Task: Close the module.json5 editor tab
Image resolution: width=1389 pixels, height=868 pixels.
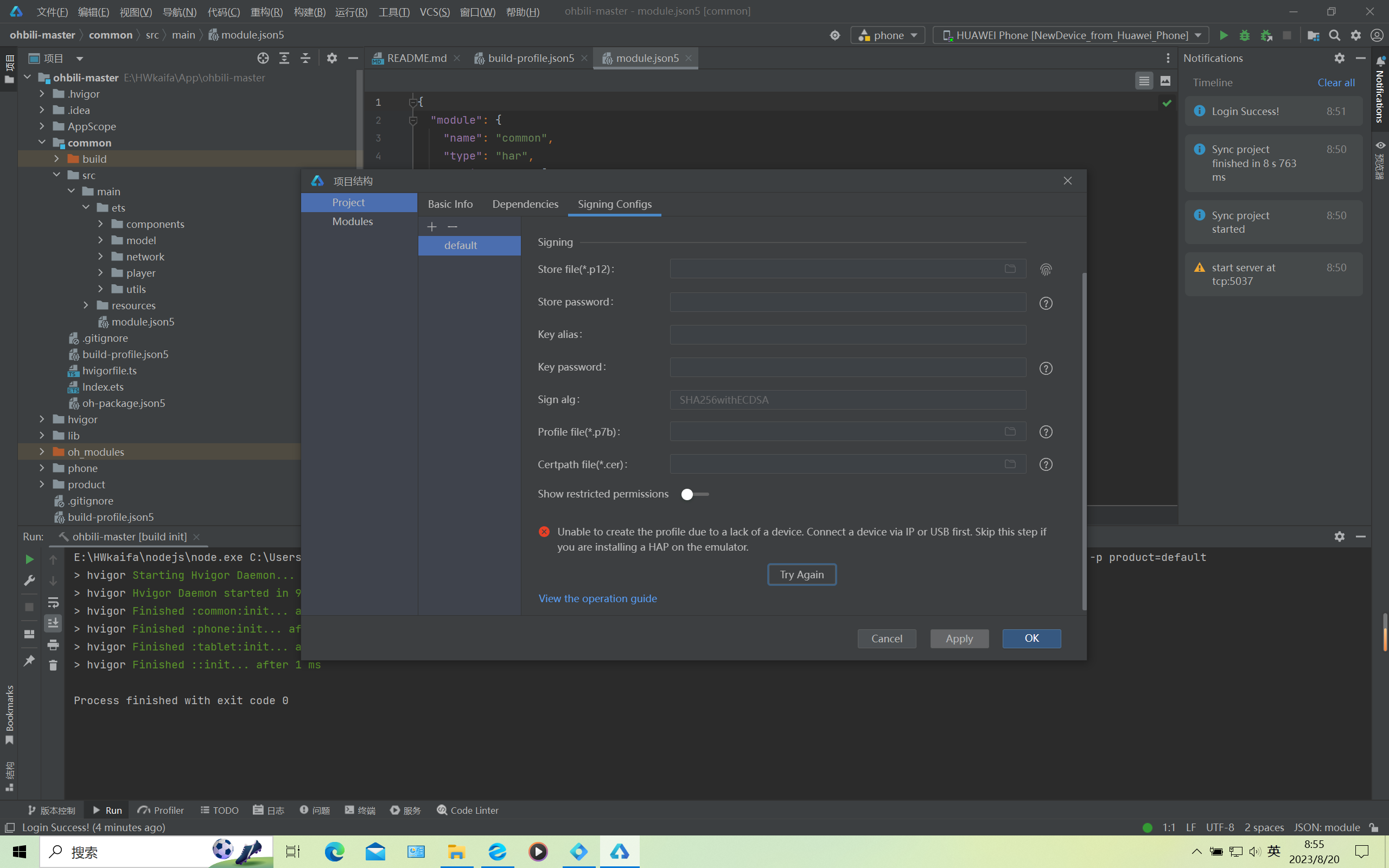Action: tap(688, 58)
